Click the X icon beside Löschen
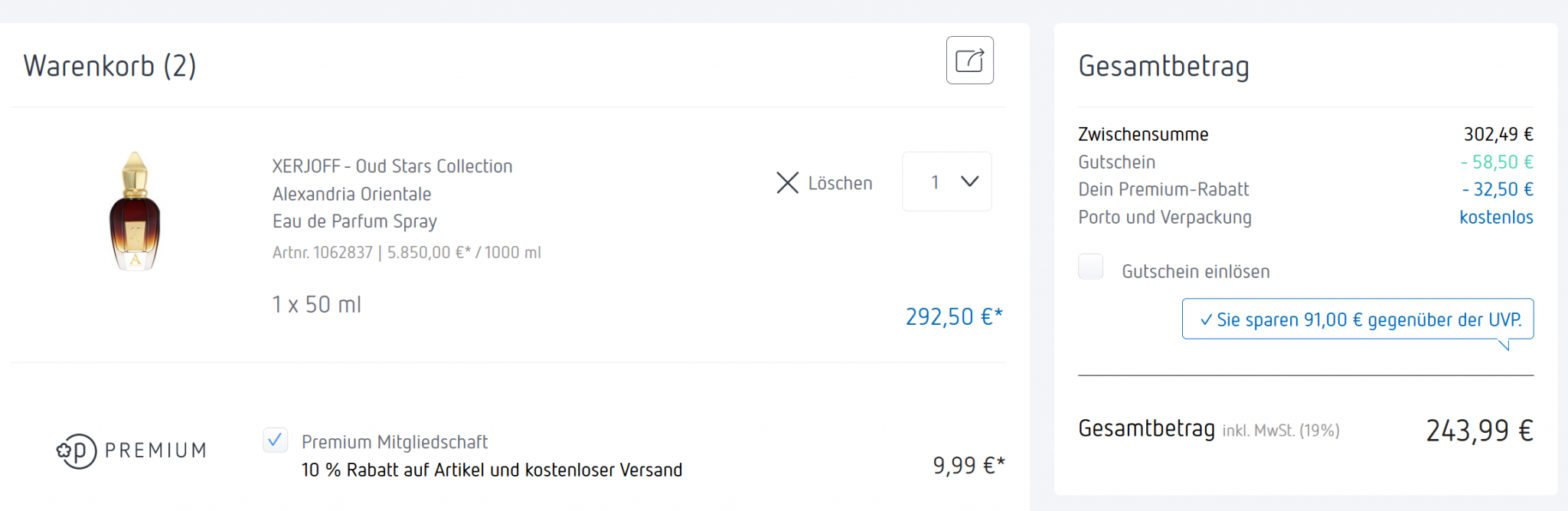This screenshot has width=1568, height=511. [x=787, y=182]
